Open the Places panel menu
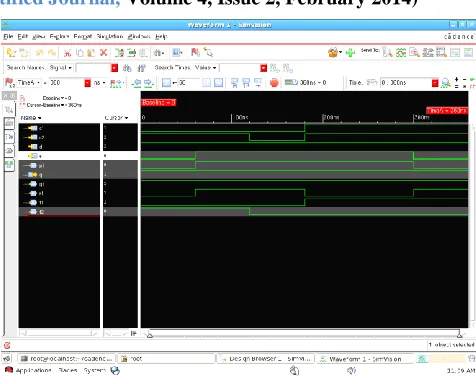This screenshot has width=476, height=384. [x=68, y=370]
